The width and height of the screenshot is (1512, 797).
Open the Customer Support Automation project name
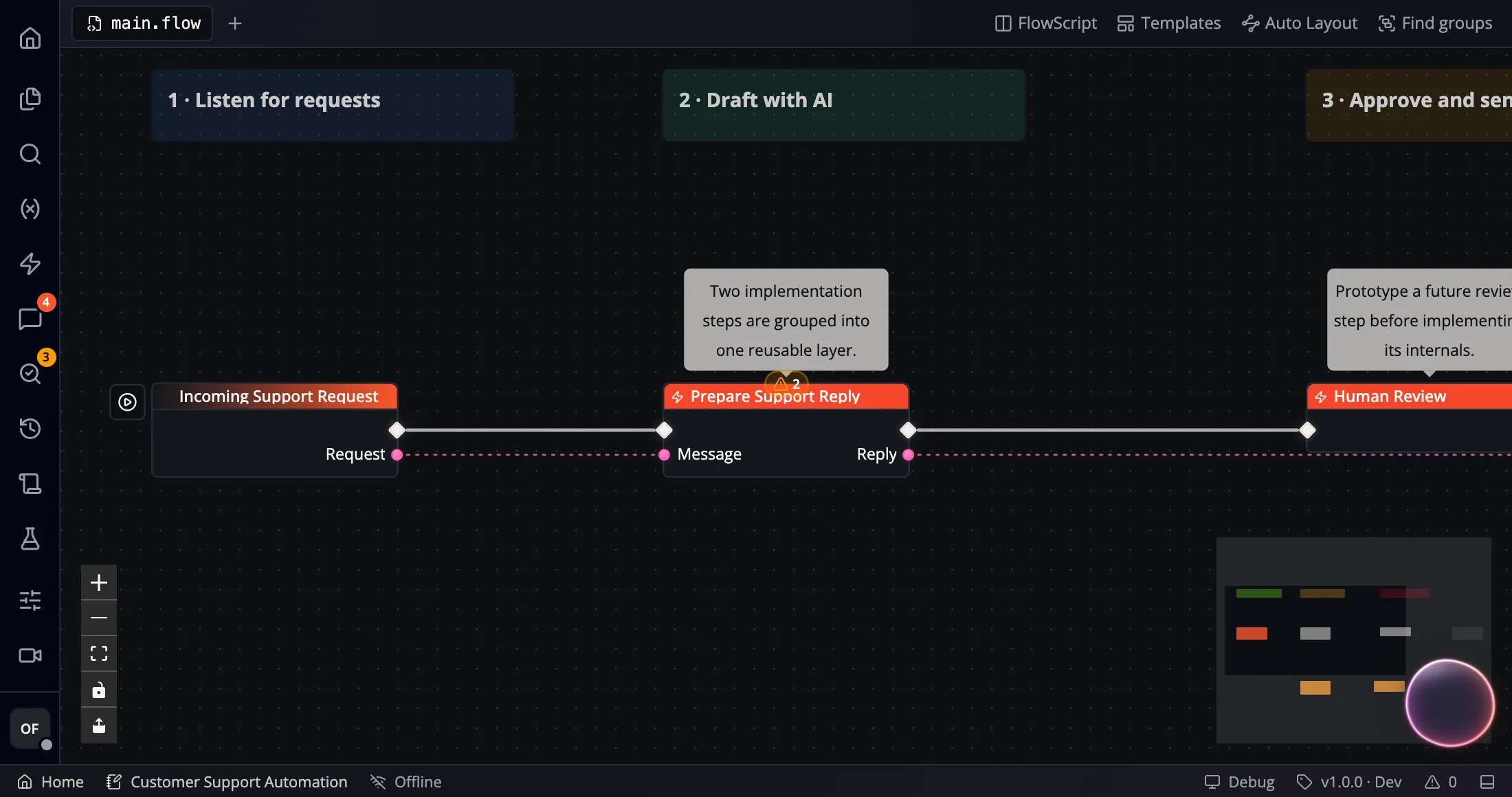[227, 782]
